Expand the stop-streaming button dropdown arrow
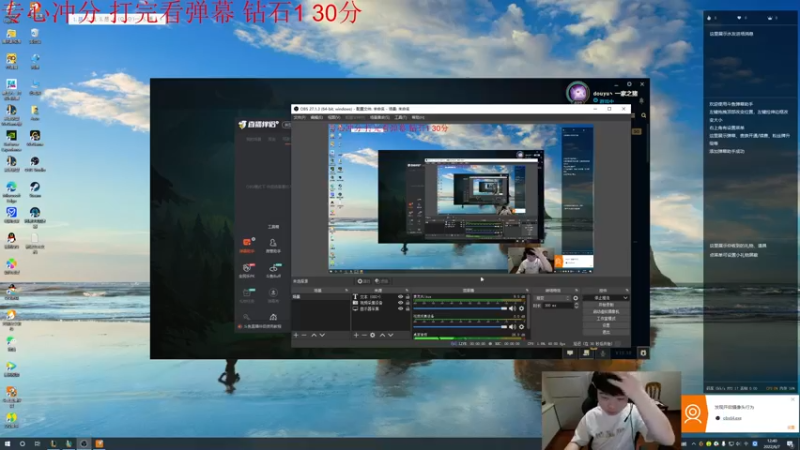 coord(626,297)
